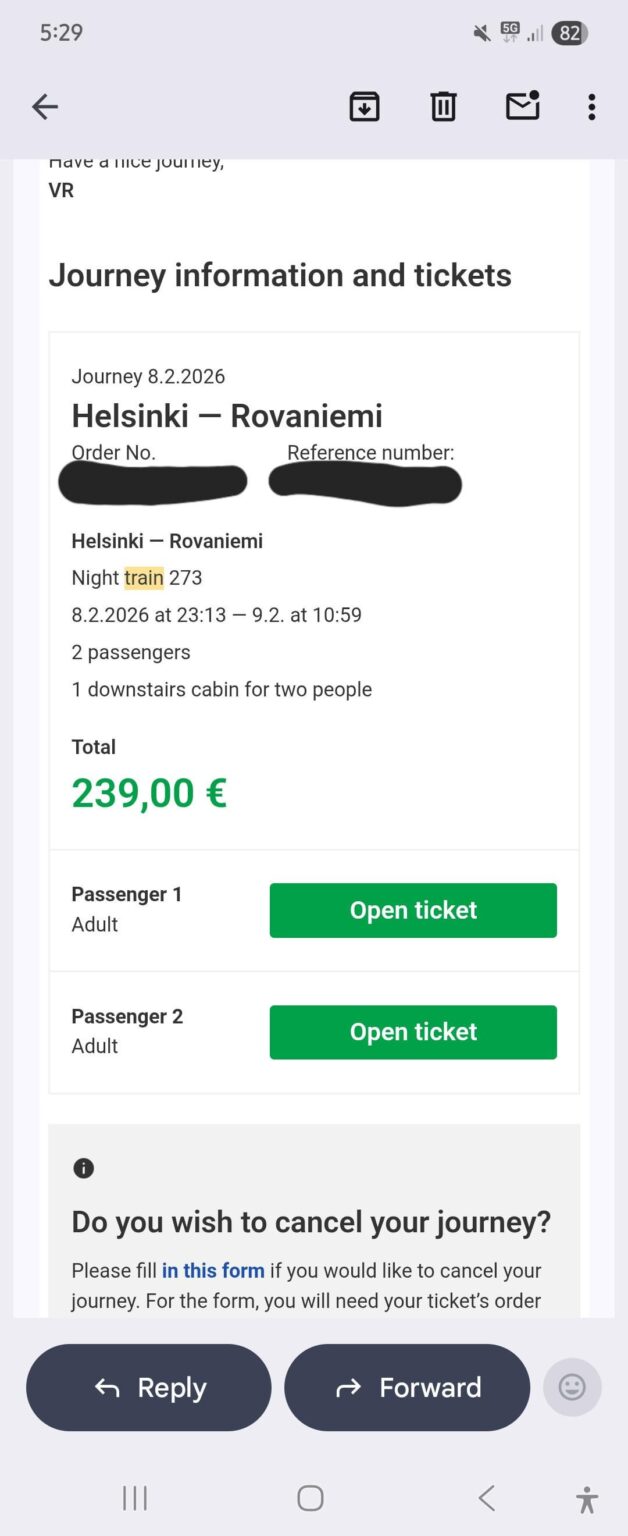The image size is (628, 1536).
Task: Open the three-dot overflow menu
Action: pyautogui.click(x=592, y=106)
